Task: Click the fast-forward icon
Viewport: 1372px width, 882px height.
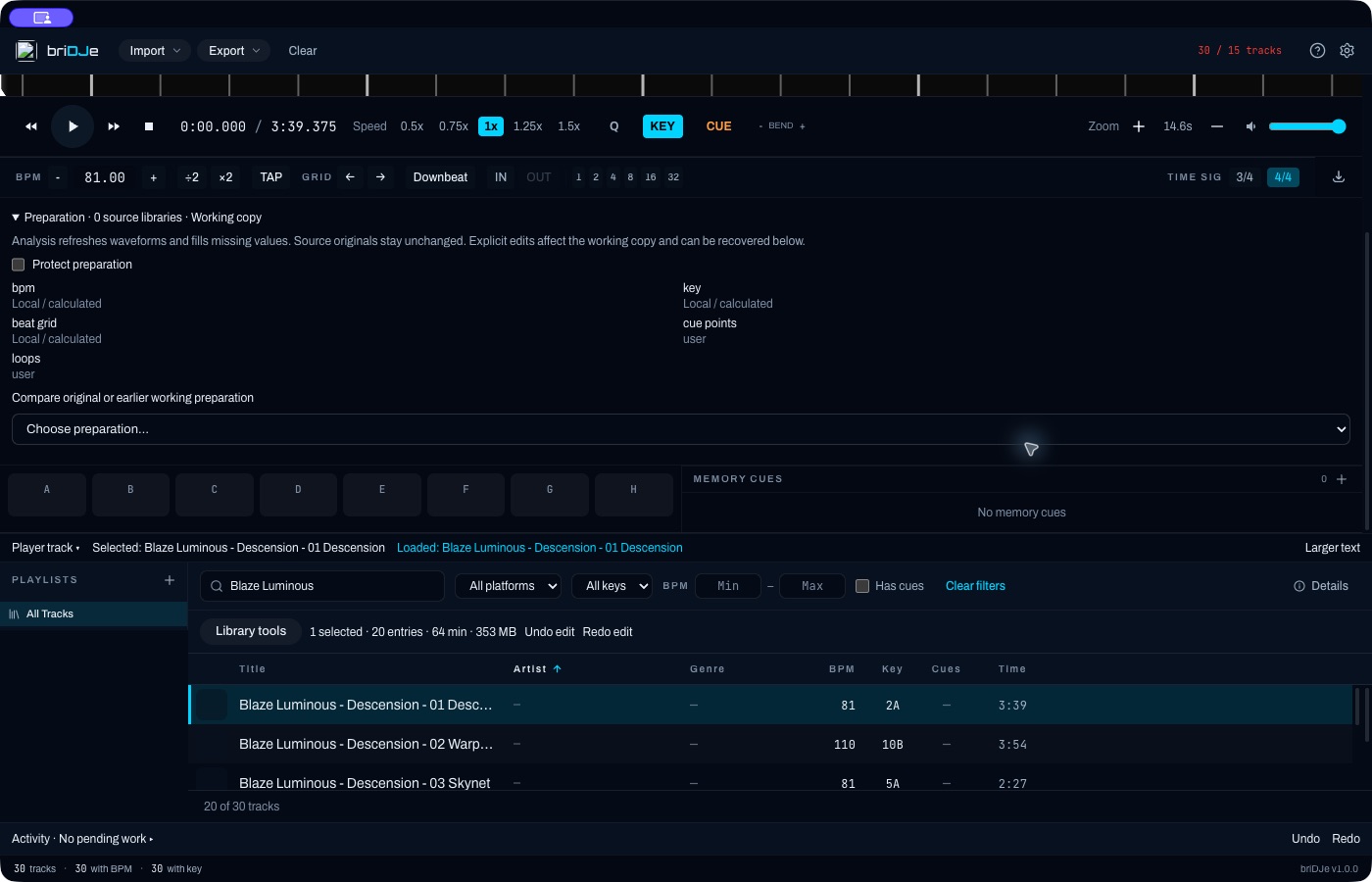Action: point(114,126)
